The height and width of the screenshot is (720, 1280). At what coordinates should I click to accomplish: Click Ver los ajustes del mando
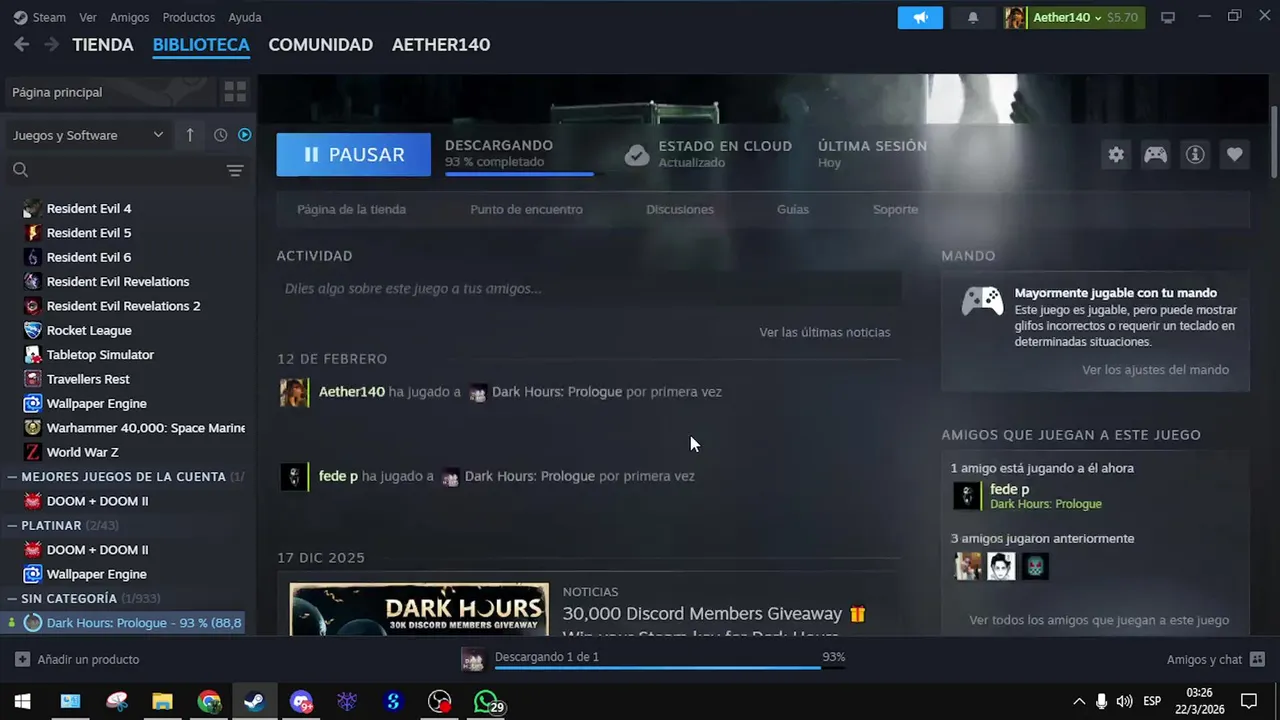point(1155,369)
